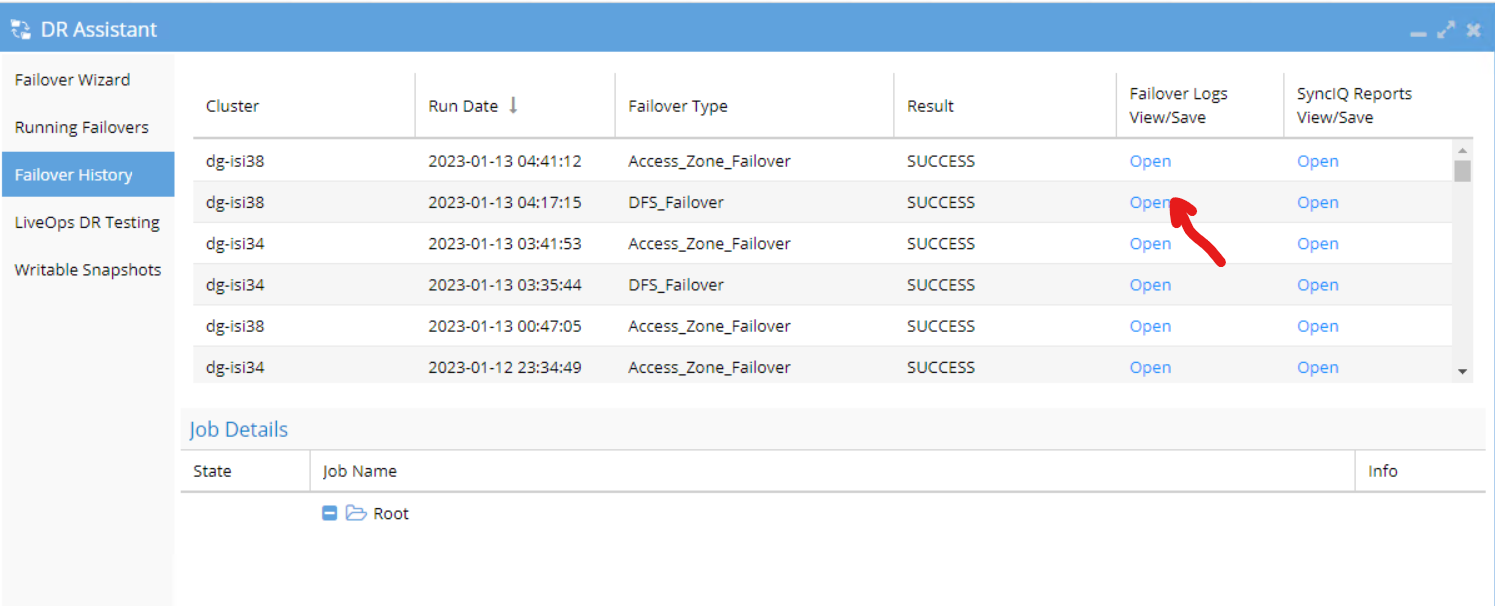The height and width of the screenshot is (606, 1495).
Task: Click Access_Zone_Failover in the 00:47:05 row
Action: click(x=709, y=326)
